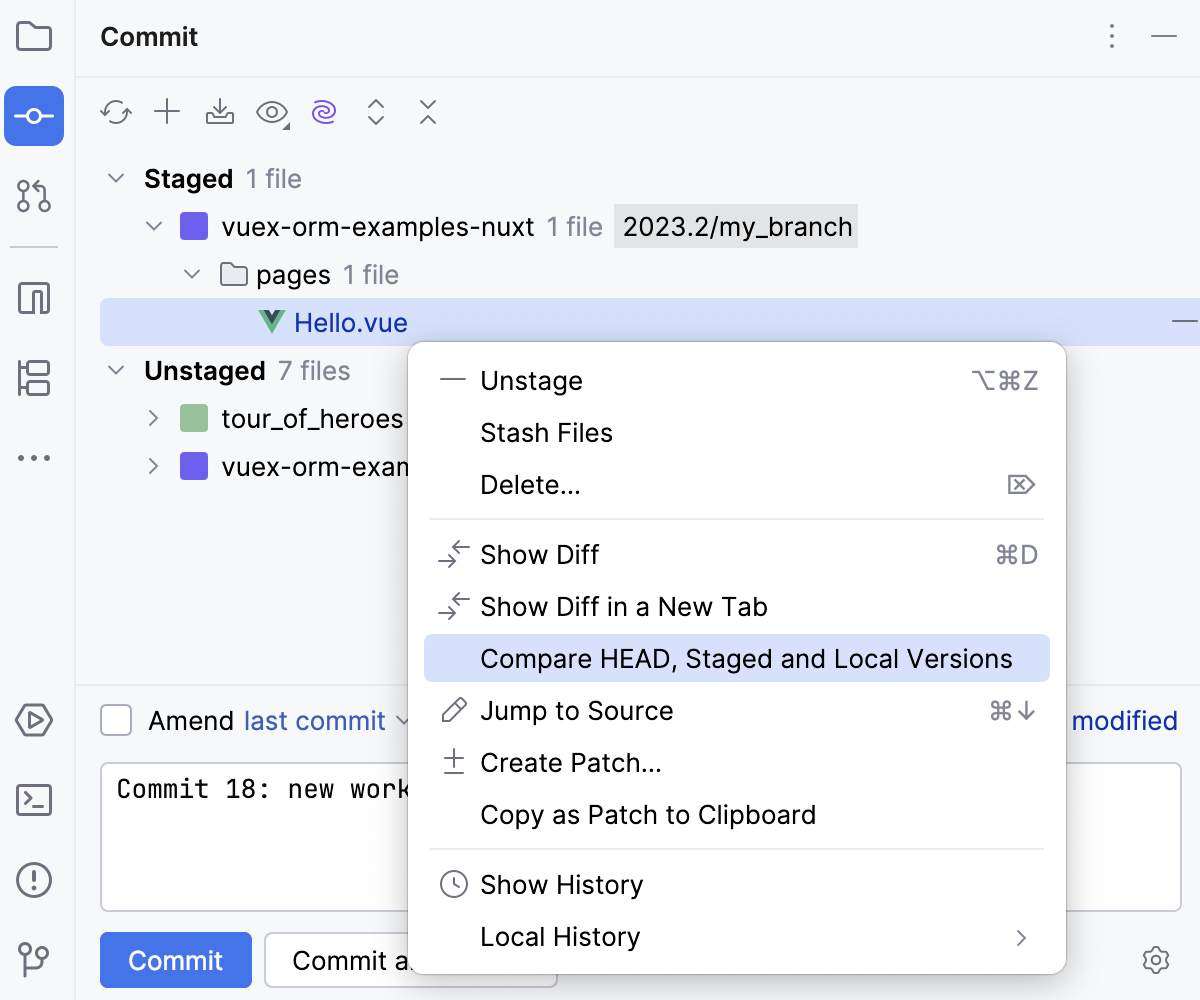
Task: Select the Commit tool window icon
Action: pyautogui.click(x=34, y=116)
